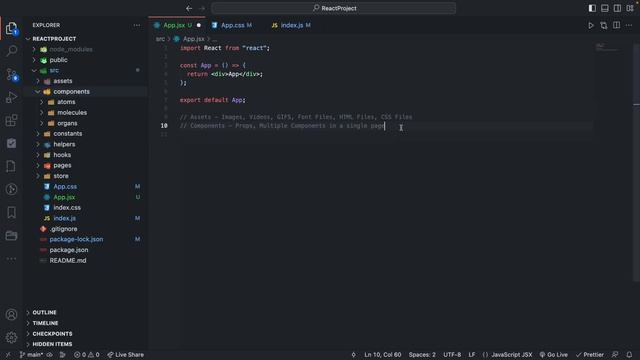
Task: Open the folder-shaped project view in activity bar
Action: coord(11,235)
